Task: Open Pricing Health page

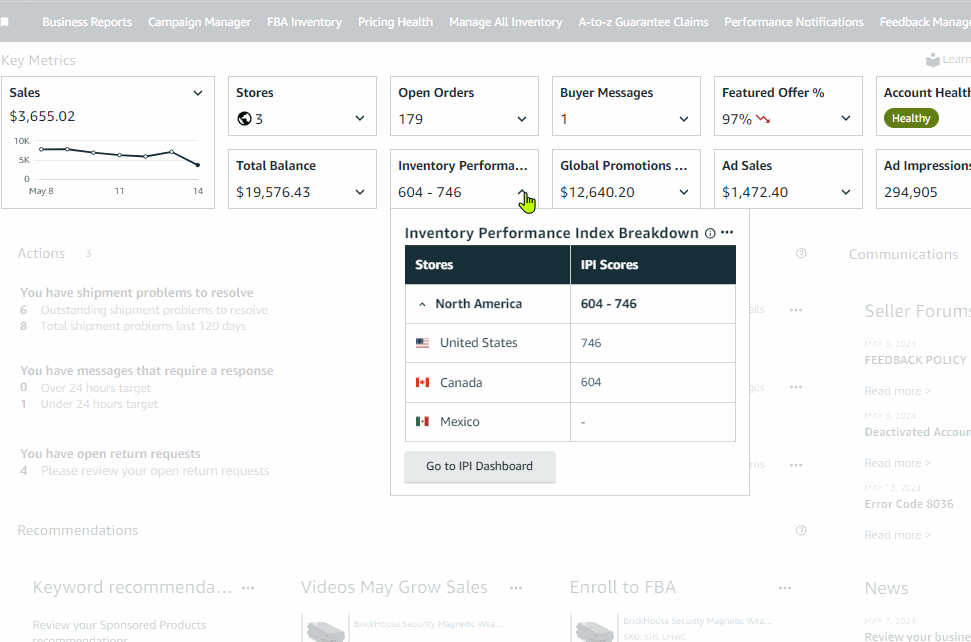Action: click(x=395, y=22)
